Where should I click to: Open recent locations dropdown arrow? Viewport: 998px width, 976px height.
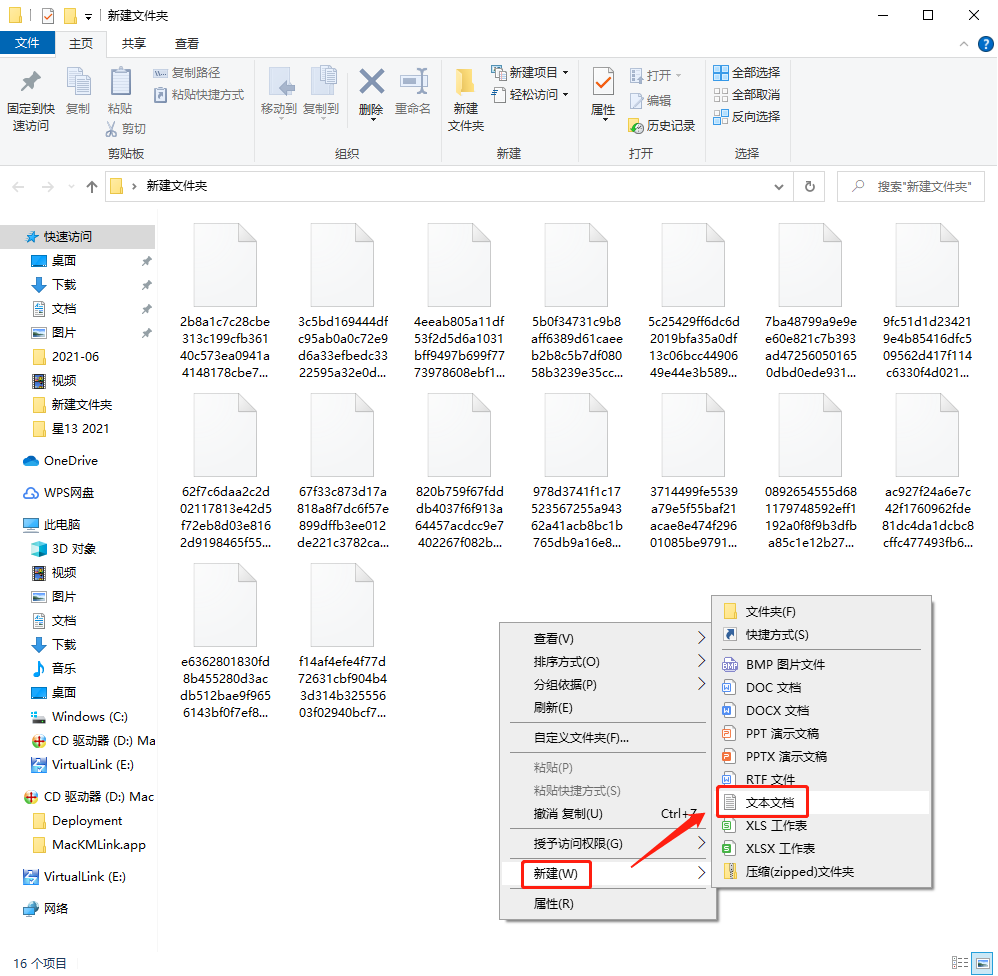71,187
